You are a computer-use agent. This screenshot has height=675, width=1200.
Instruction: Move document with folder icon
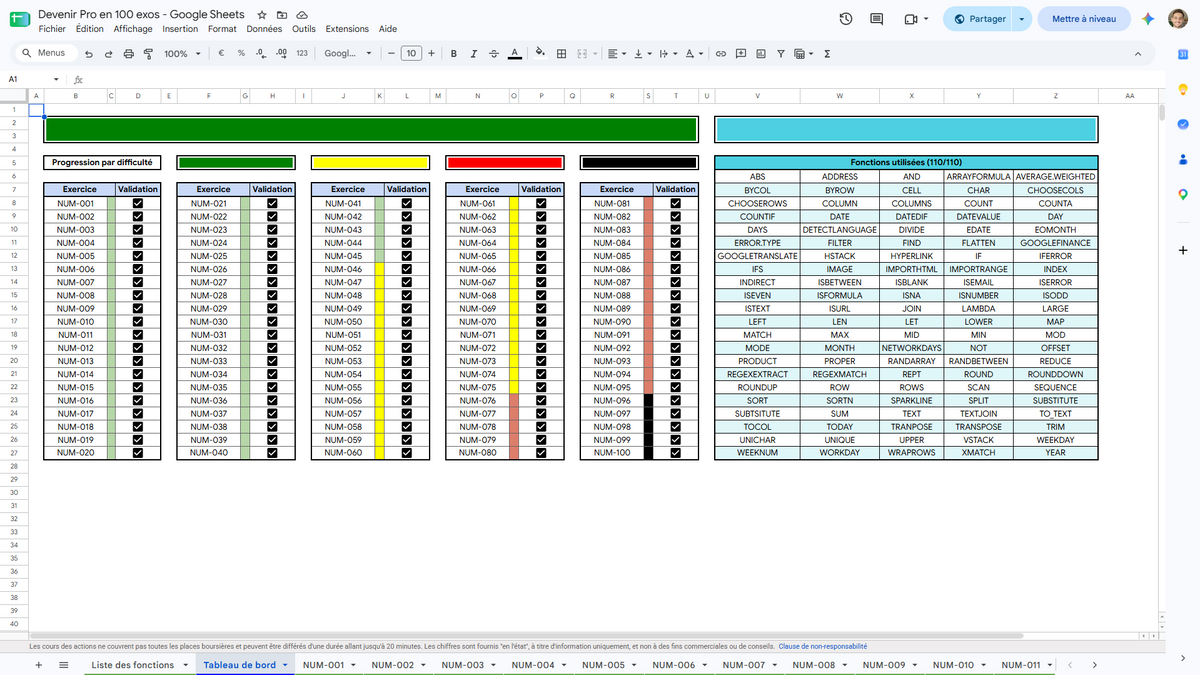(282, 15)
